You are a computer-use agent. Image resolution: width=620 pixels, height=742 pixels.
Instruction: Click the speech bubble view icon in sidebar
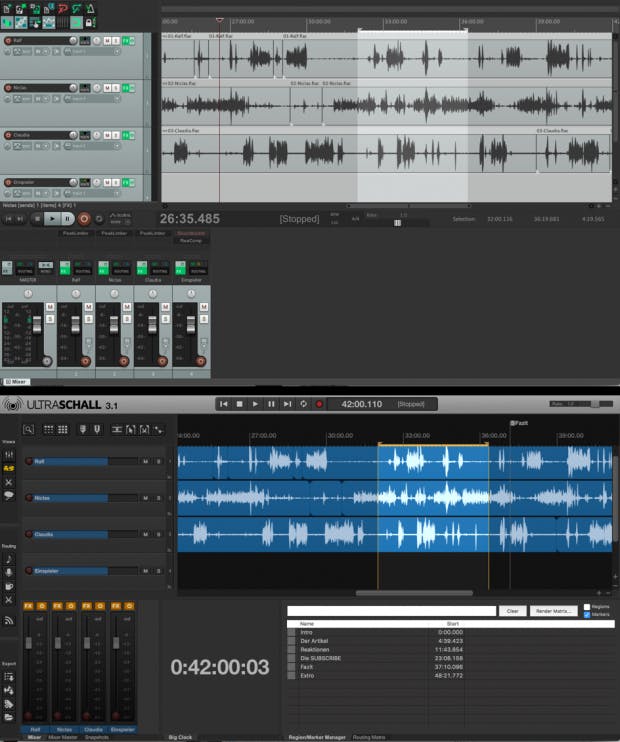click(9, 495)
